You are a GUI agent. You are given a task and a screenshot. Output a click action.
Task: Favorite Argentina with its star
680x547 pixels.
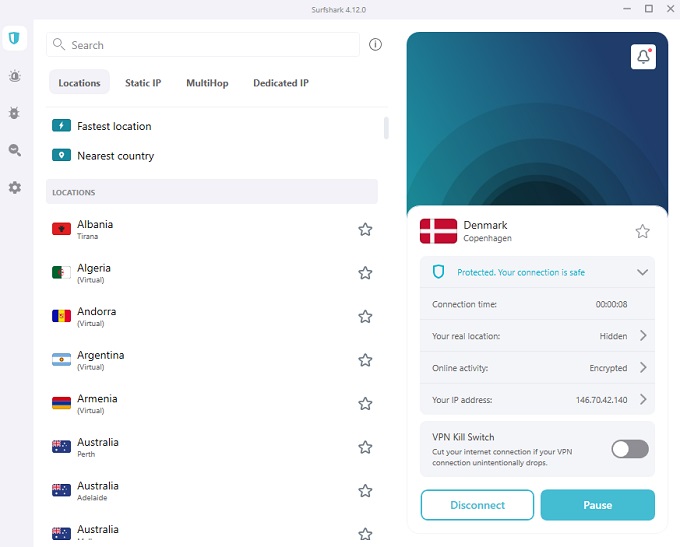tap(365, 360)
